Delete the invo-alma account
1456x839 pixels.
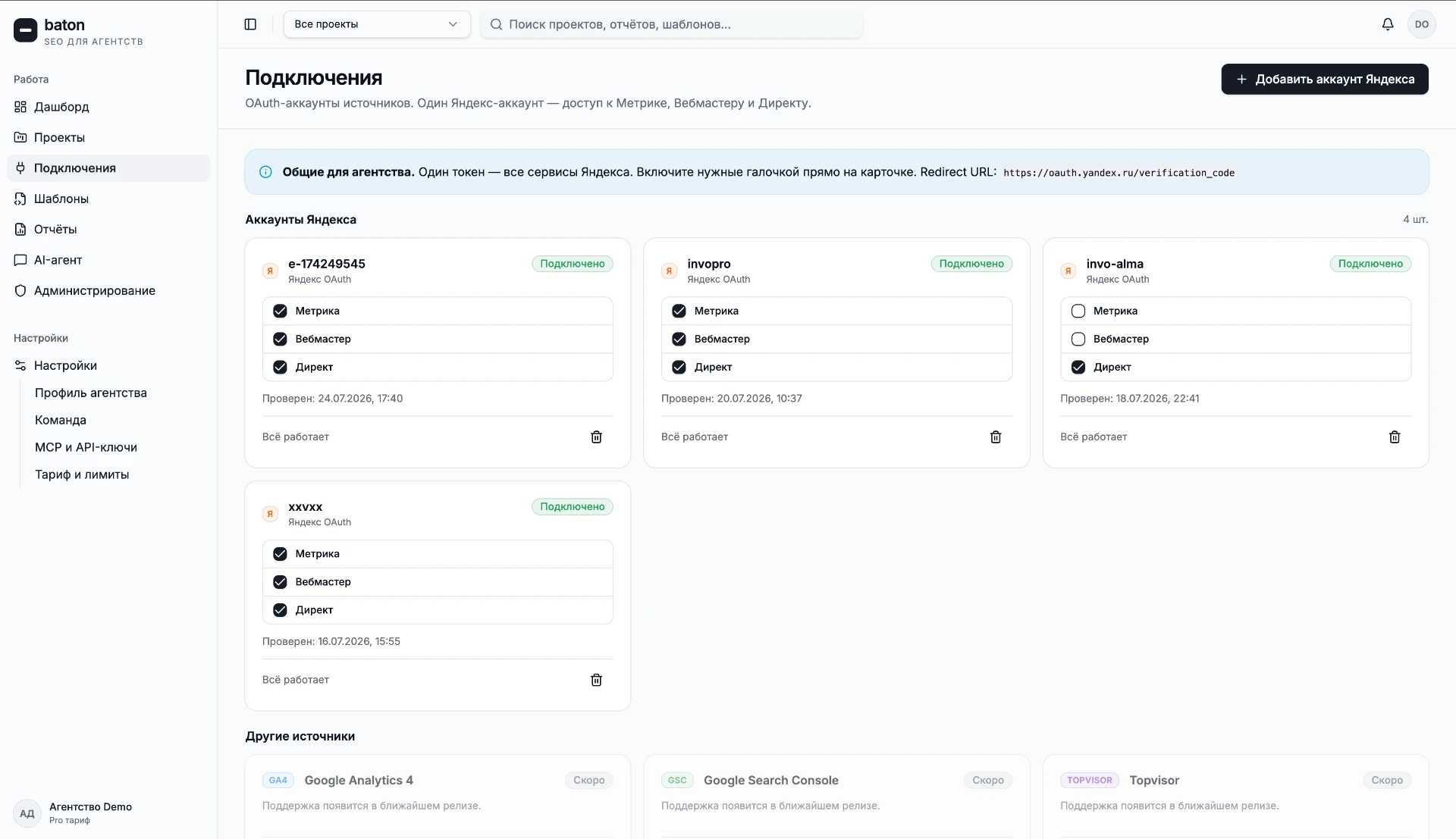(x=1395, y=437)
